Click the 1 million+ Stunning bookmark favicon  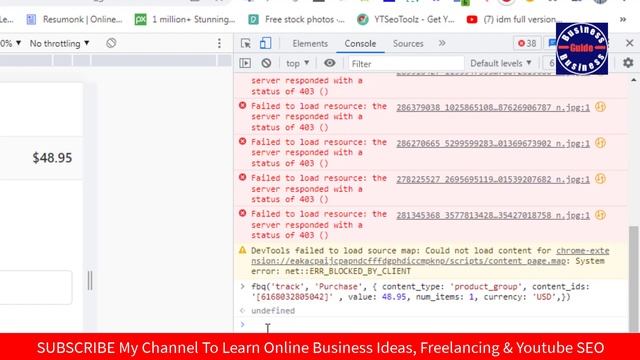point(140,19)
